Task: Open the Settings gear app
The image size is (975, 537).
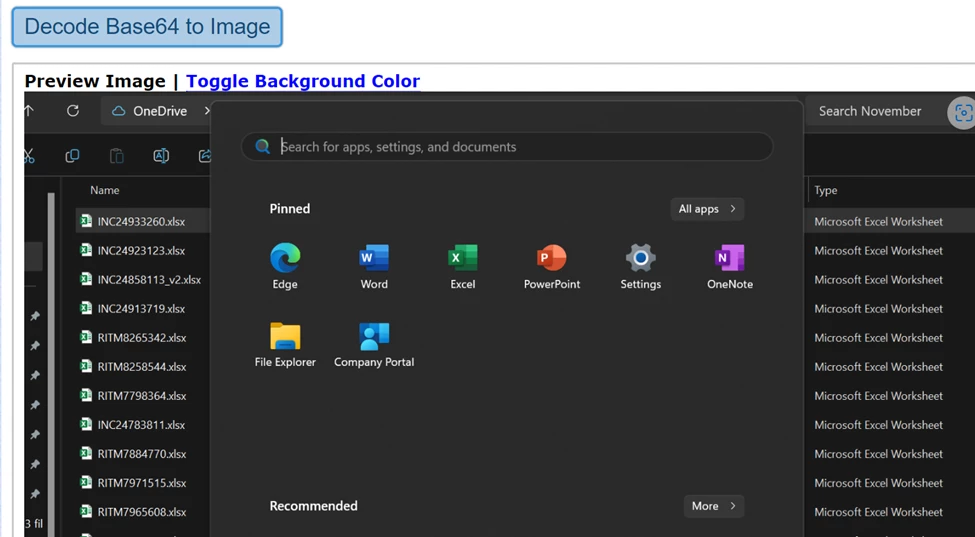Action: (x=640, y=266)
